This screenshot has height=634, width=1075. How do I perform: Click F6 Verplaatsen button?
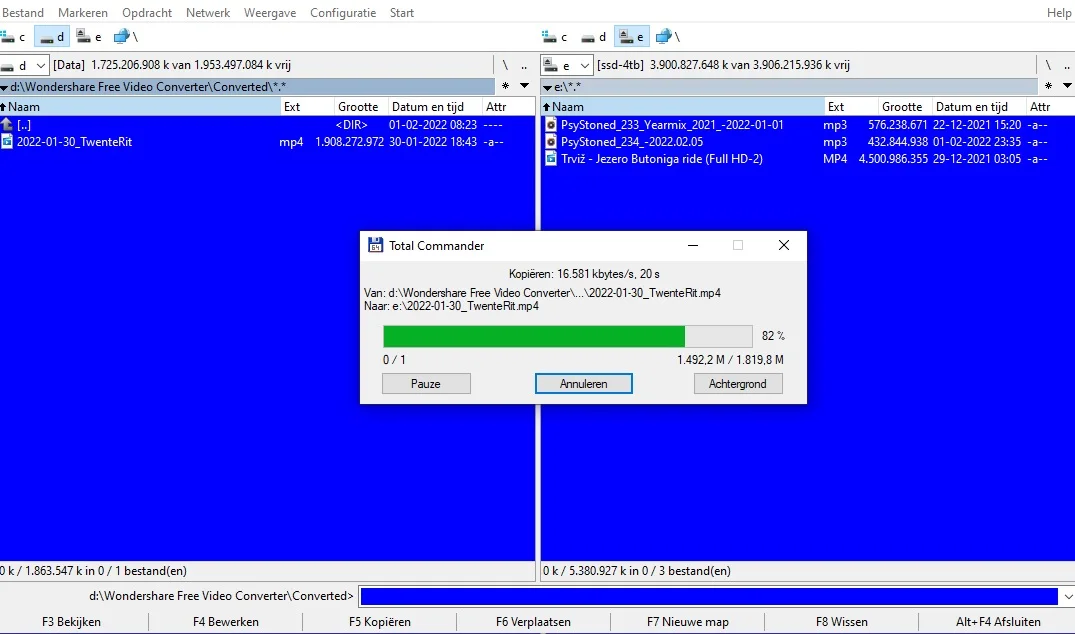click(x=533, y=622)
